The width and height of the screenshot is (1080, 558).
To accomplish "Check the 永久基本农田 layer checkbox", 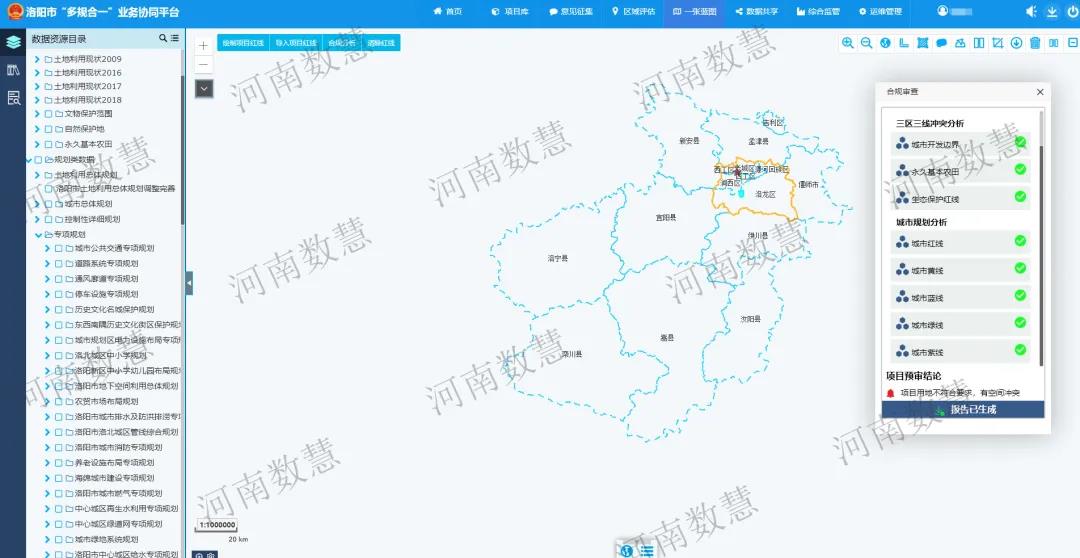I will tap(48, 144).
